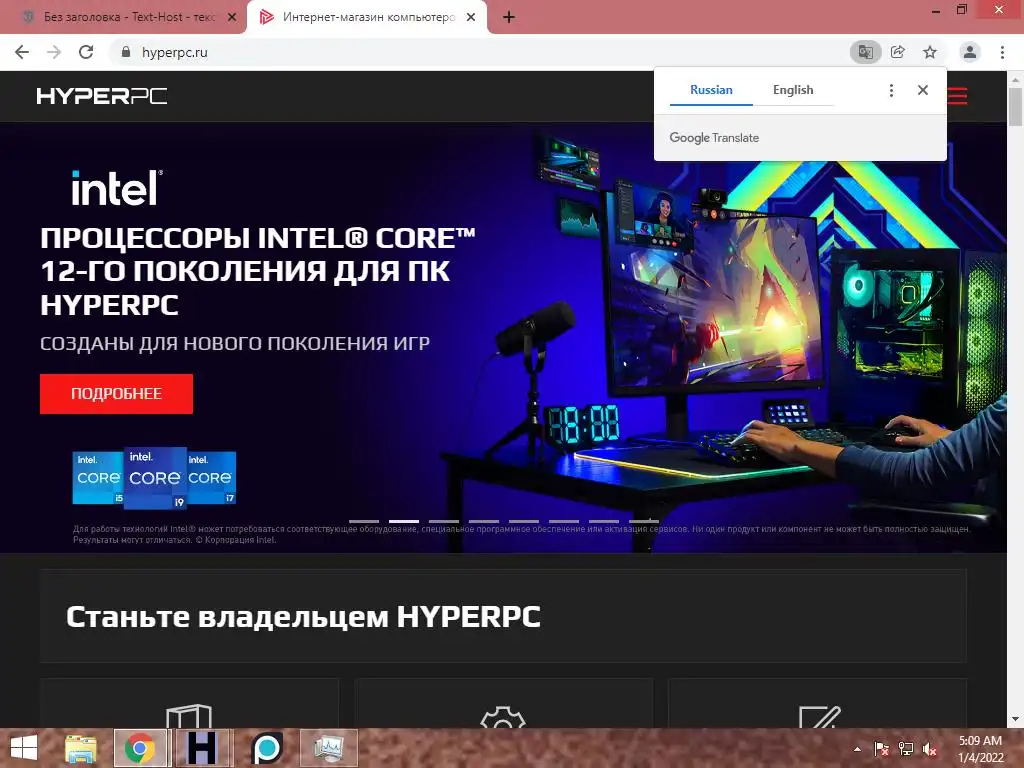The height and width of the screenshot is (768, 1024).
Task: Open the red hamburger site menu
Action: point(957,96)
